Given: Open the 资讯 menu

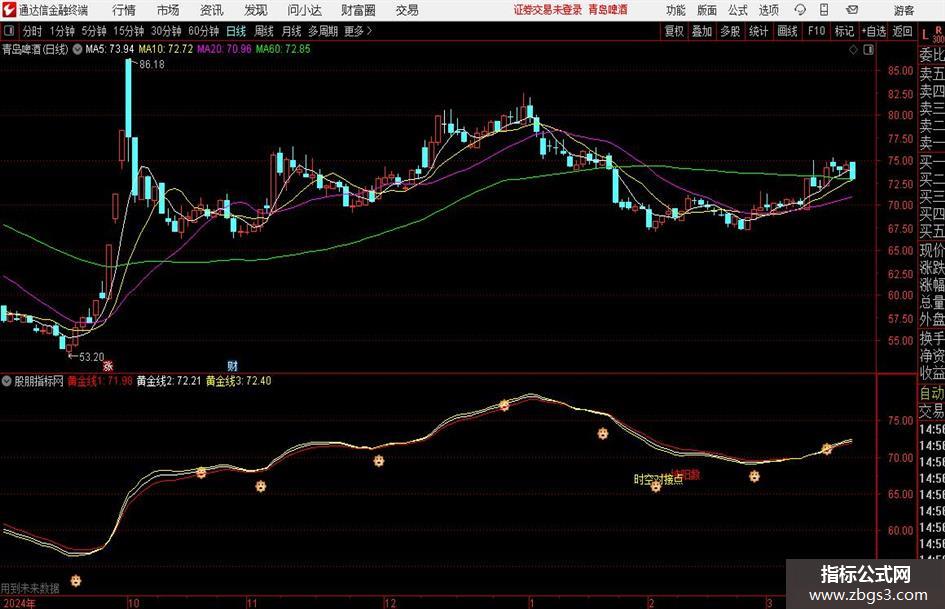Looking at the screenshot, I should pyautogui.click(x=212, y=10).
